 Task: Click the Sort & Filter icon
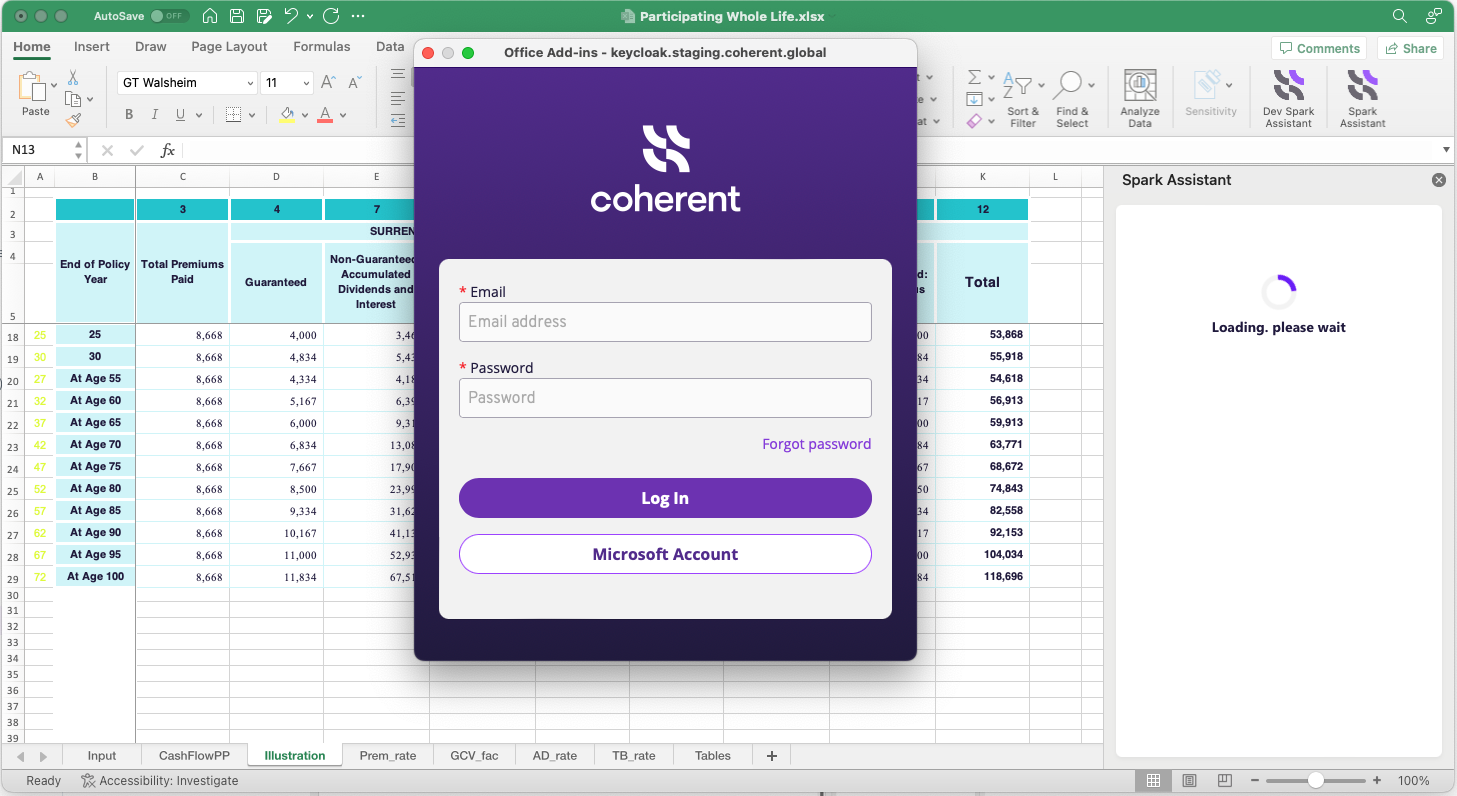coord(1022,97)
